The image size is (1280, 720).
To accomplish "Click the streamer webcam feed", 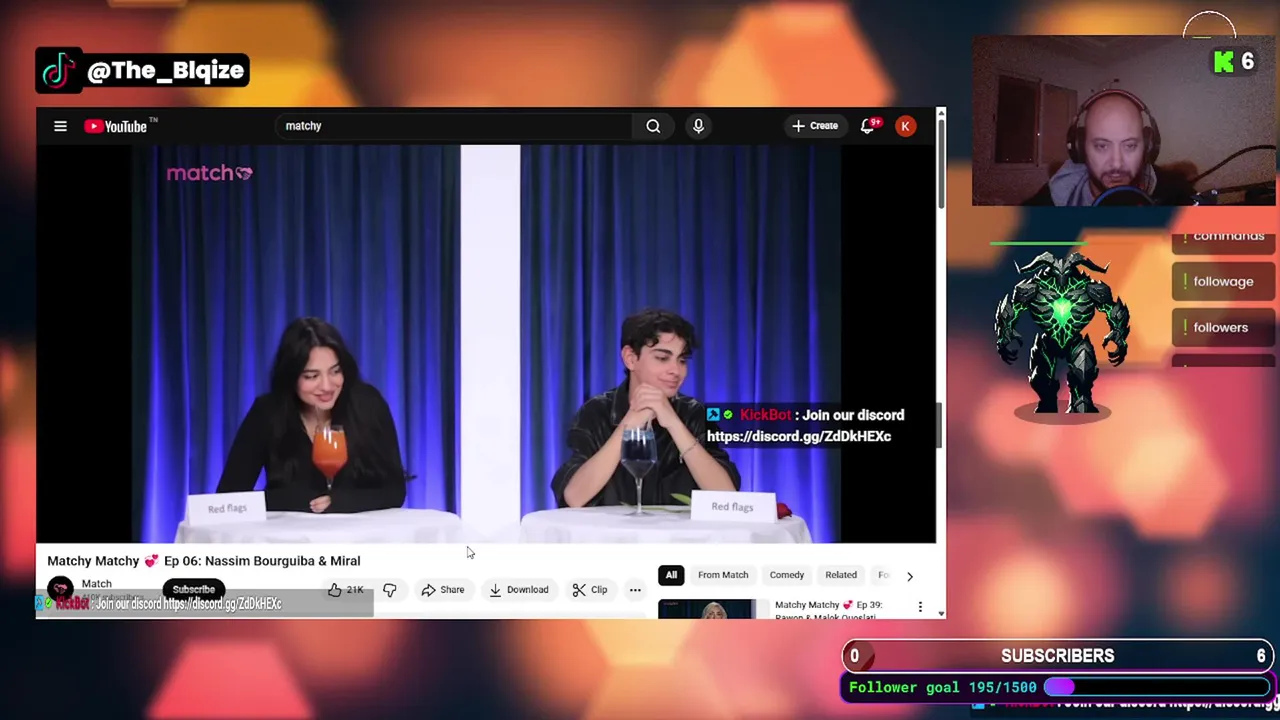I will point(1124,122).
